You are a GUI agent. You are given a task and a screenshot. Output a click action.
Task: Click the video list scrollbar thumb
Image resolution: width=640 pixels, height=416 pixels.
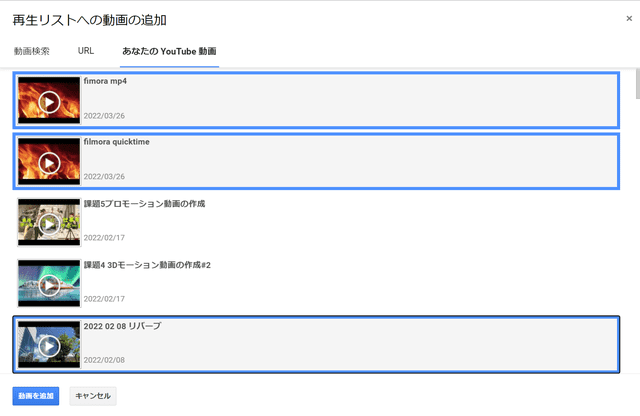click(638, 84)
